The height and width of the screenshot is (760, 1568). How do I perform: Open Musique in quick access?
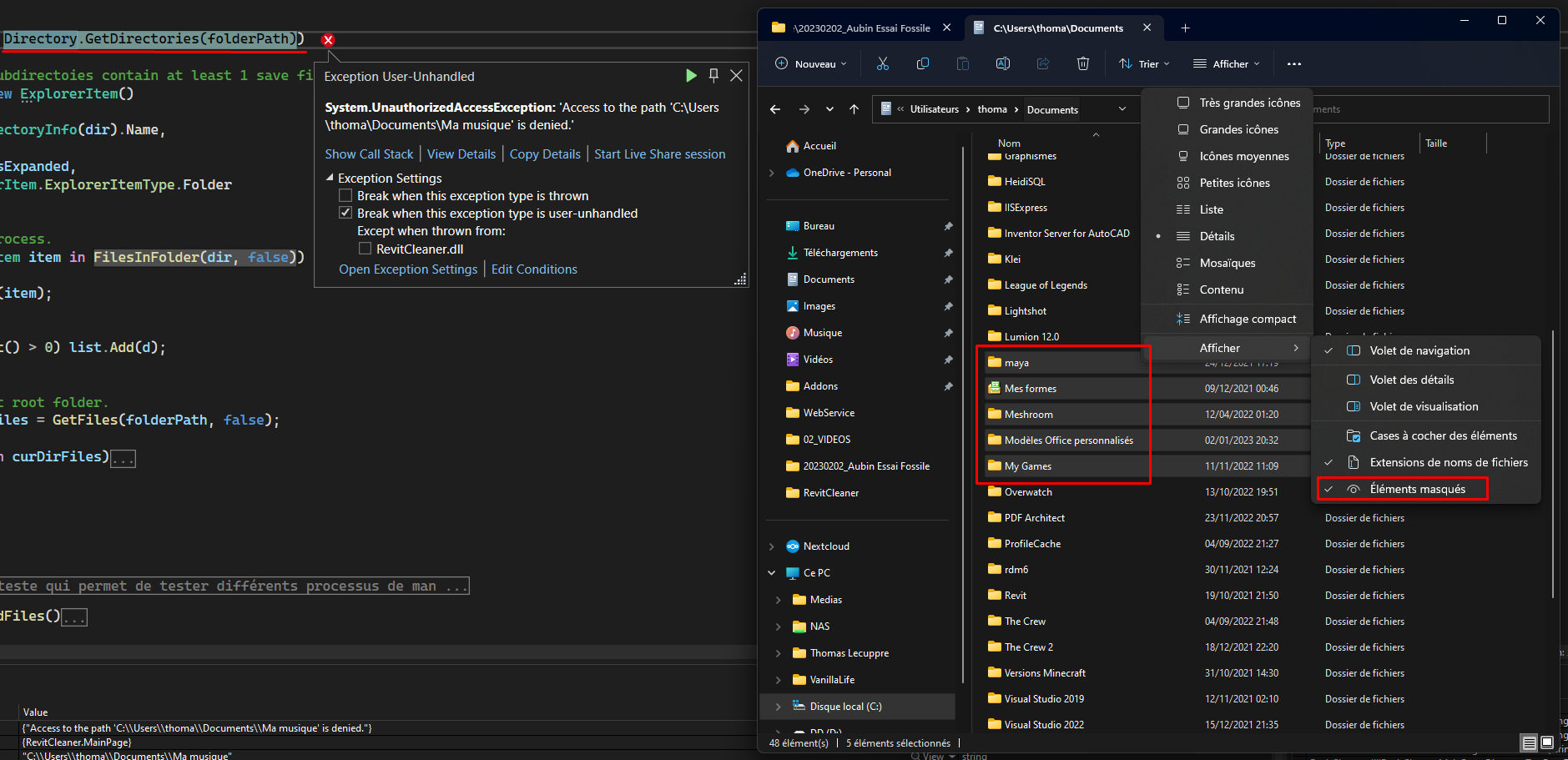tap(823, 333)
